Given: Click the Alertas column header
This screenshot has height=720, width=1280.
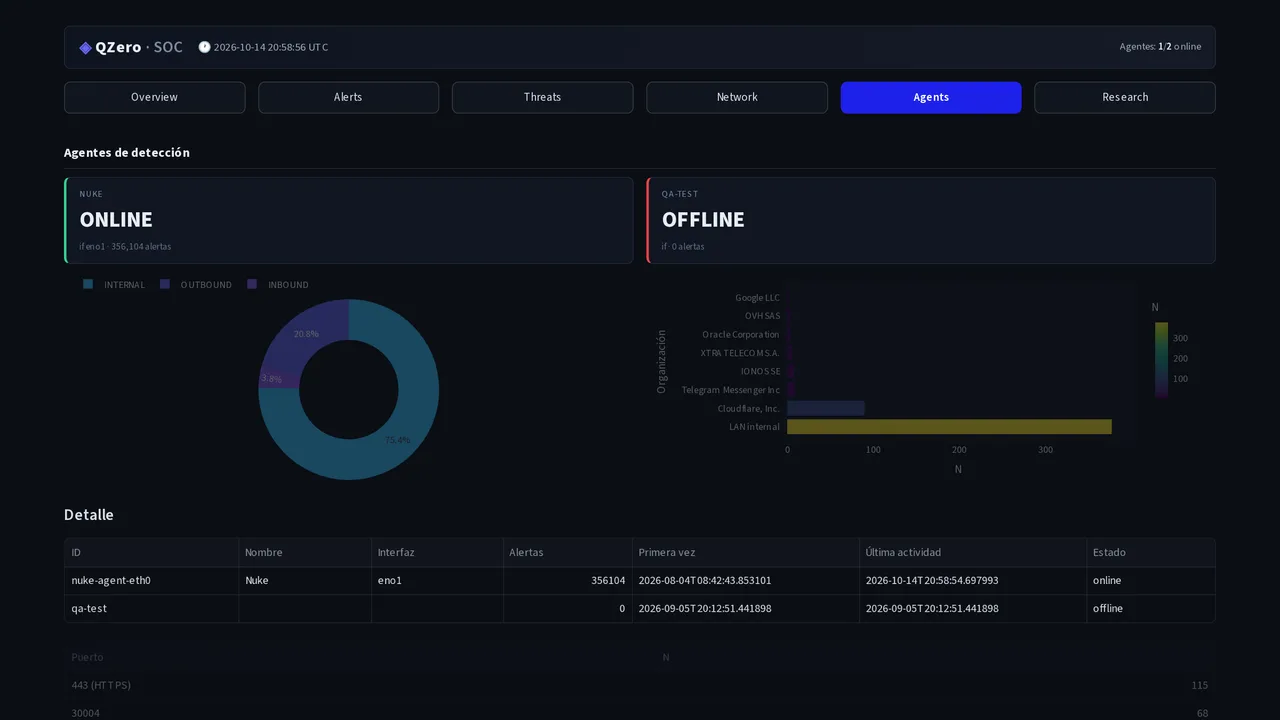Looking at the screenshot, I should pyautogui.click(x=568, y=552).
